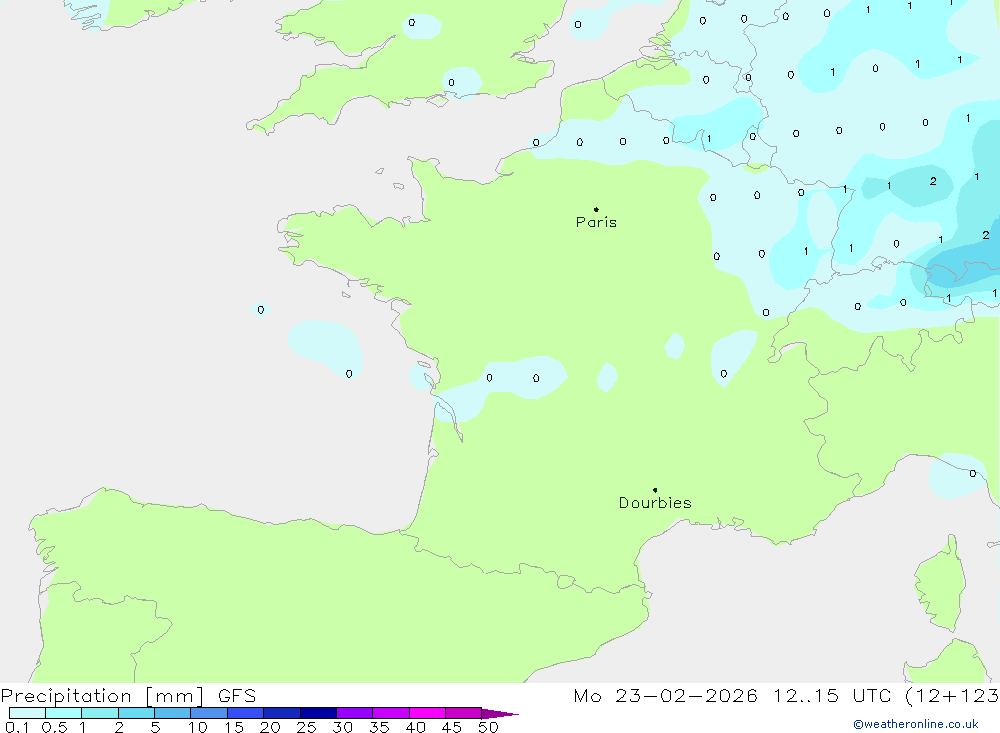The image size is (1000, 733).
Task: Pick the 45–50 mm legend swatch
Action: 464,713
